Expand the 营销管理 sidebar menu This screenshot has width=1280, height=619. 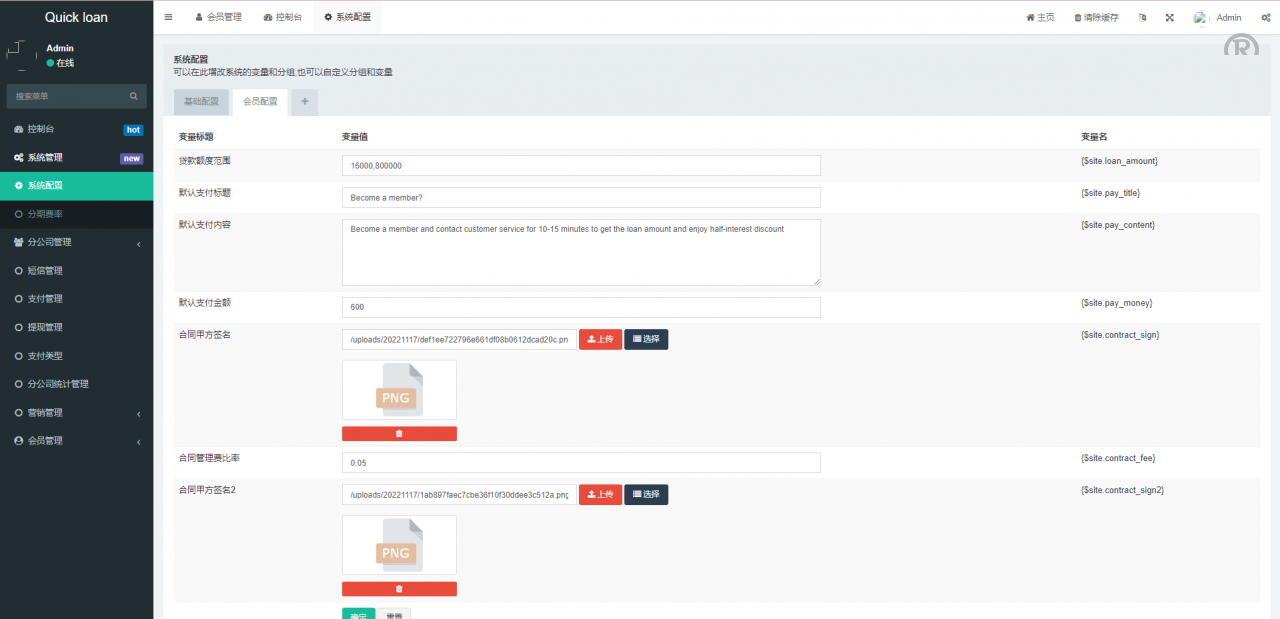coord(76,412)
